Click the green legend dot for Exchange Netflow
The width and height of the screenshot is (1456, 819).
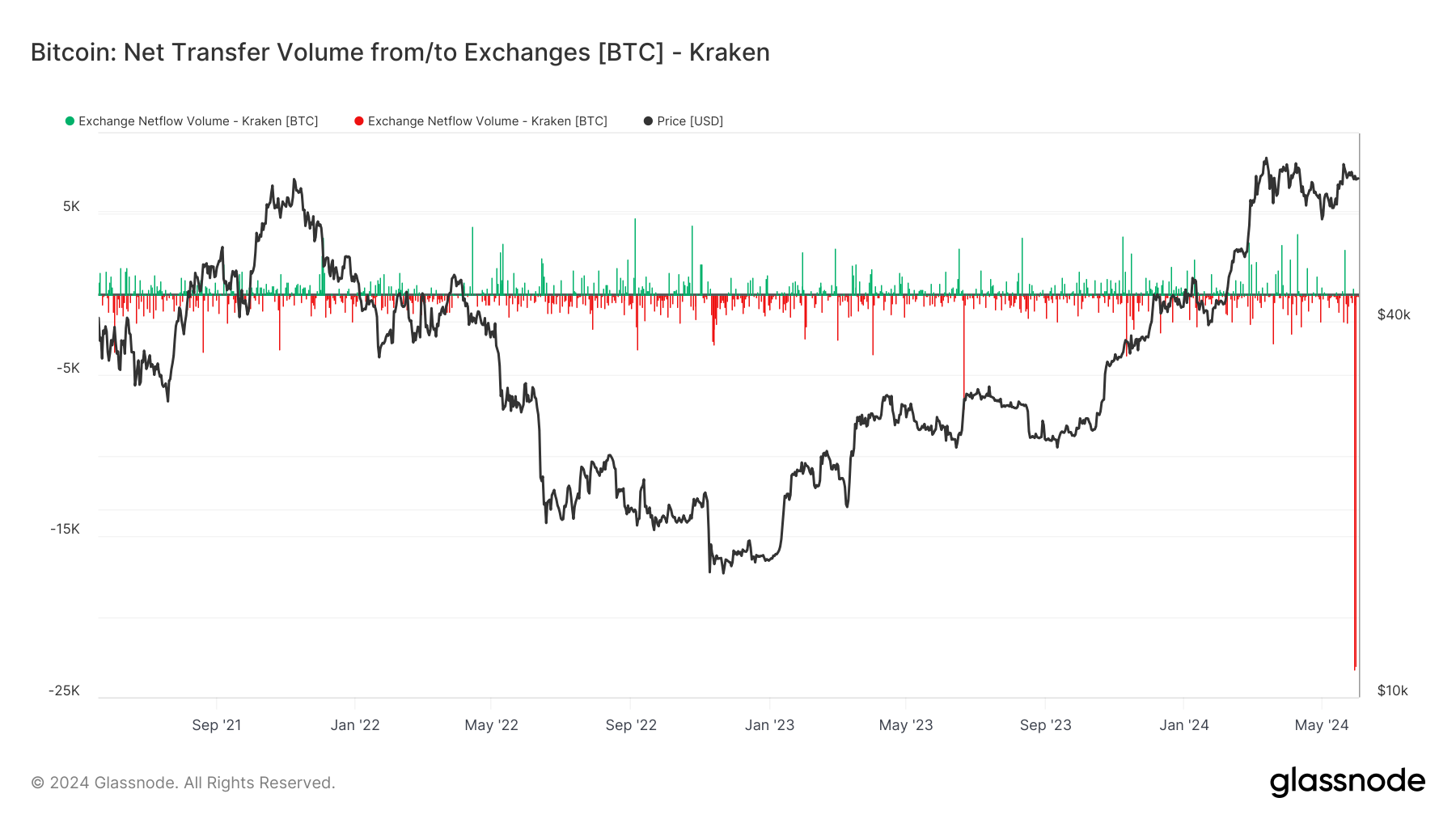(70, 121)
